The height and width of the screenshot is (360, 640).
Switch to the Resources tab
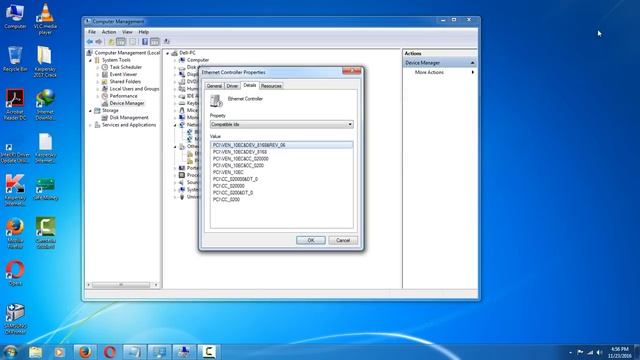click(271, 86)
